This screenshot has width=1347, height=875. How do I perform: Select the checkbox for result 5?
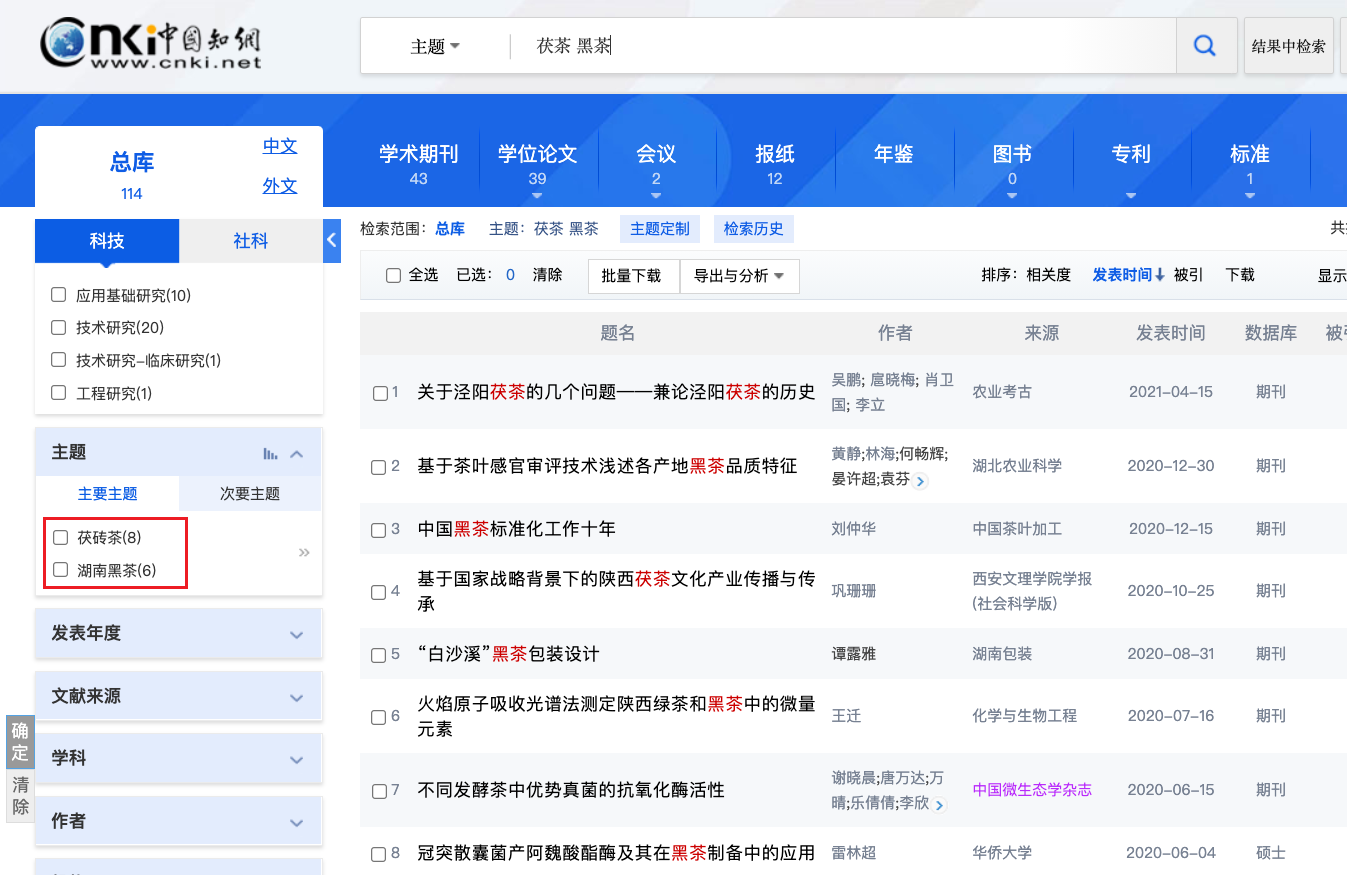coord(379,655)
